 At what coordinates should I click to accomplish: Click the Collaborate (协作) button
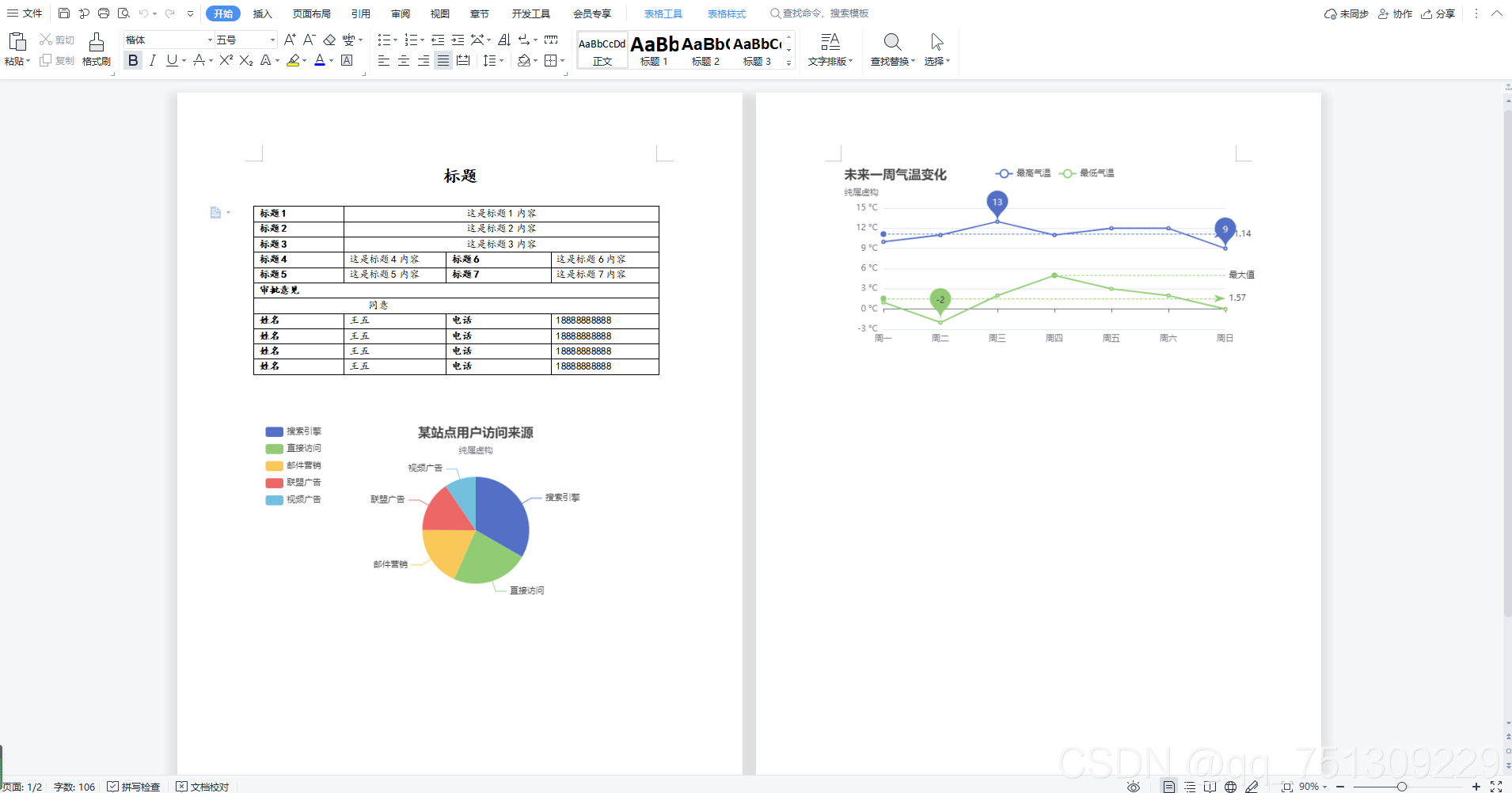click(1395, 13)
